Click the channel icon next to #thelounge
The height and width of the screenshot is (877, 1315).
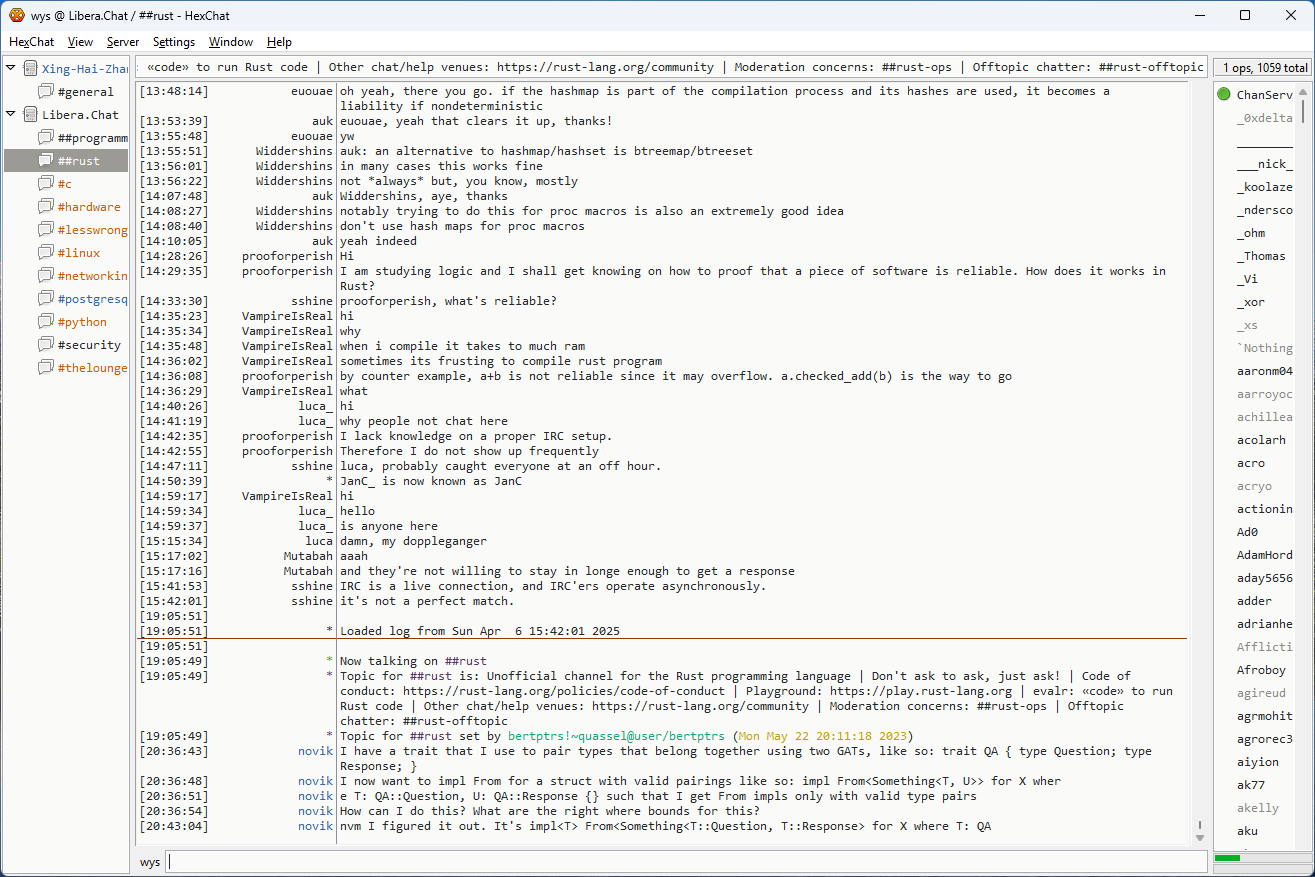click(46, 368)
